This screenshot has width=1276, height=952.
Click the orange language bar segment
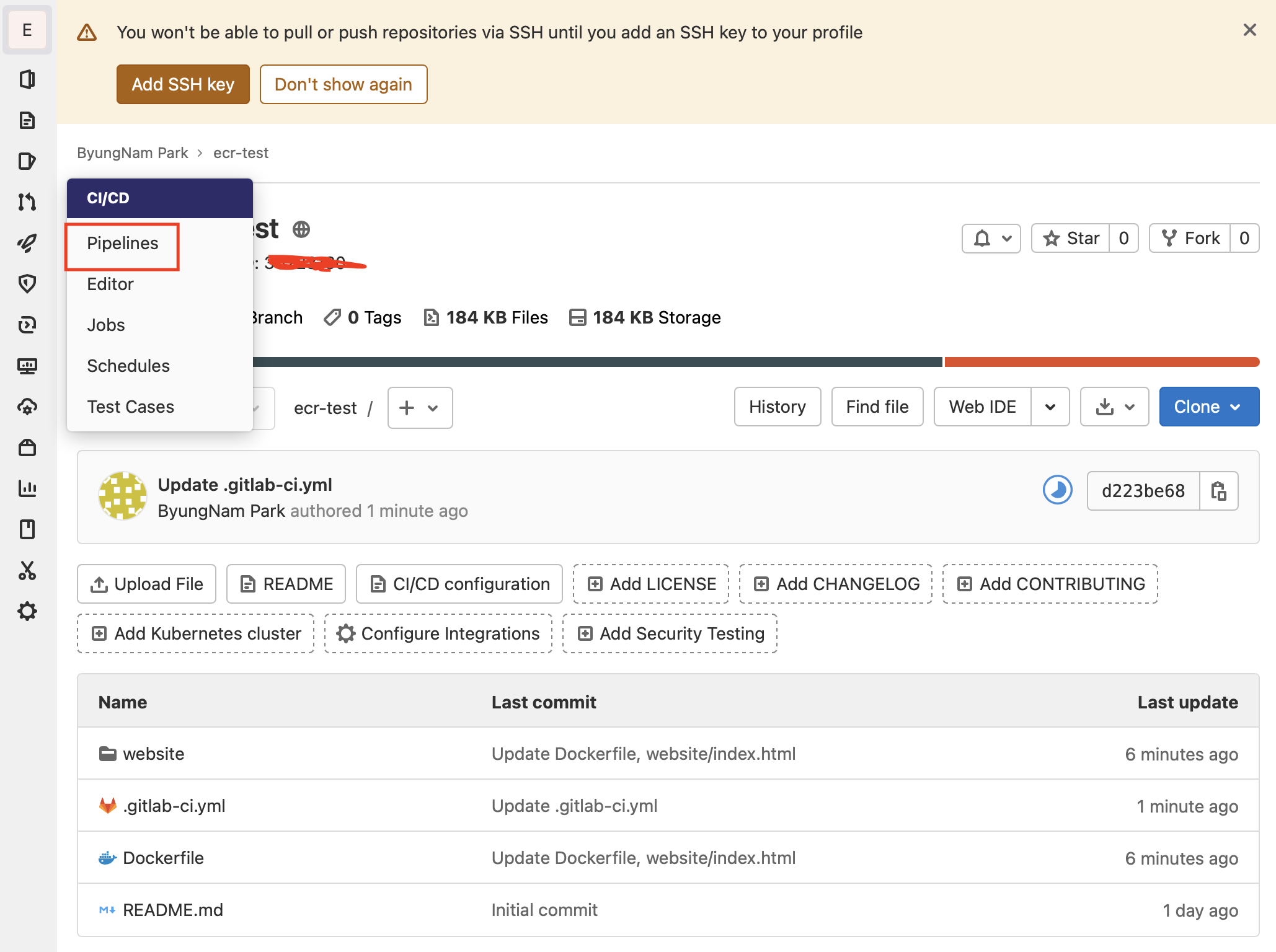[x=1102, y=362]
